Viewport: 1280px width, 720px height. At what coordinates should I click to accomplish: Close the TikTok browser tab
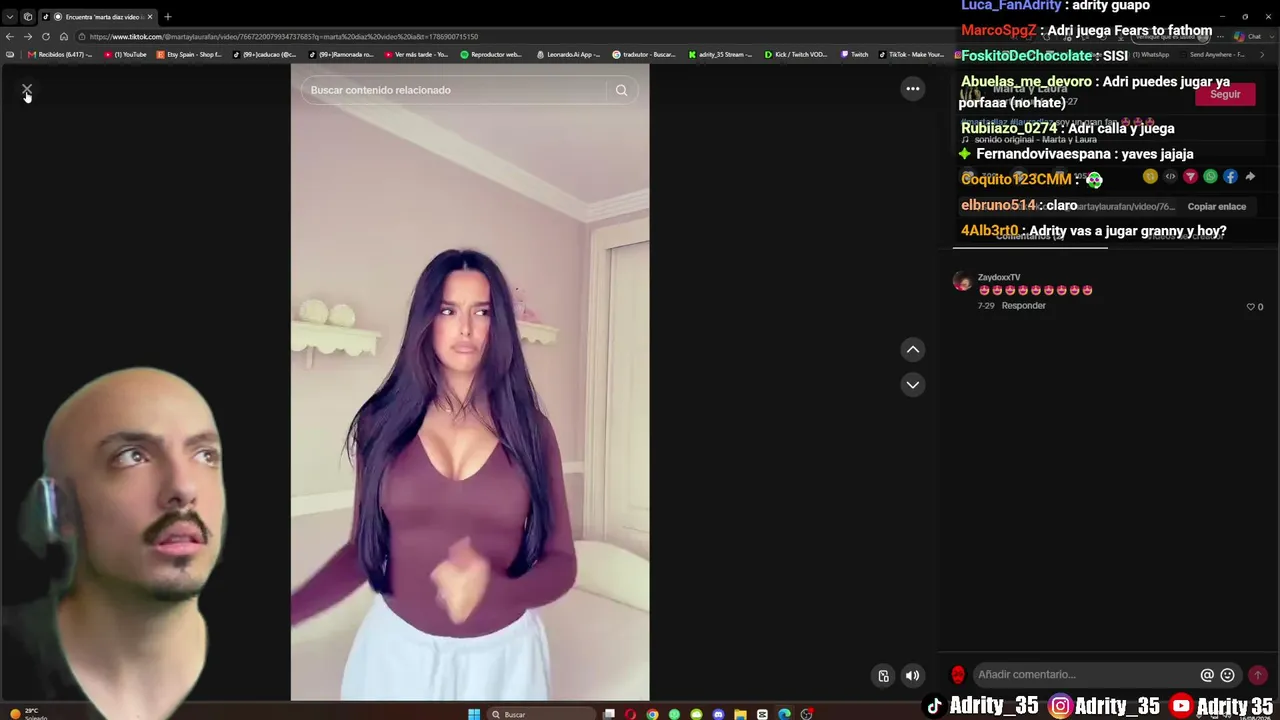point(150,17)
